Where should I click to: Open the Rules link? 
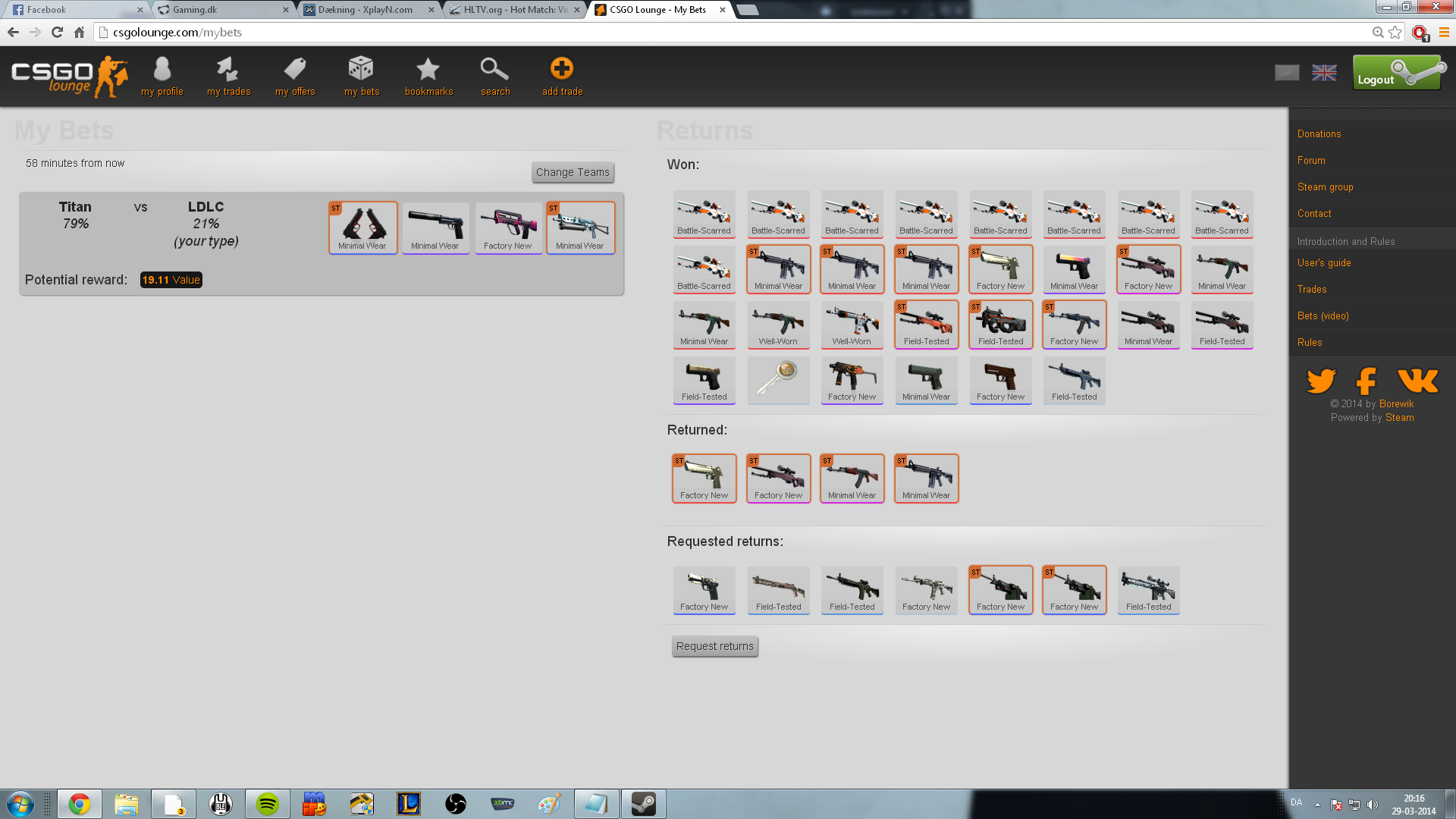coord(1310,342)
